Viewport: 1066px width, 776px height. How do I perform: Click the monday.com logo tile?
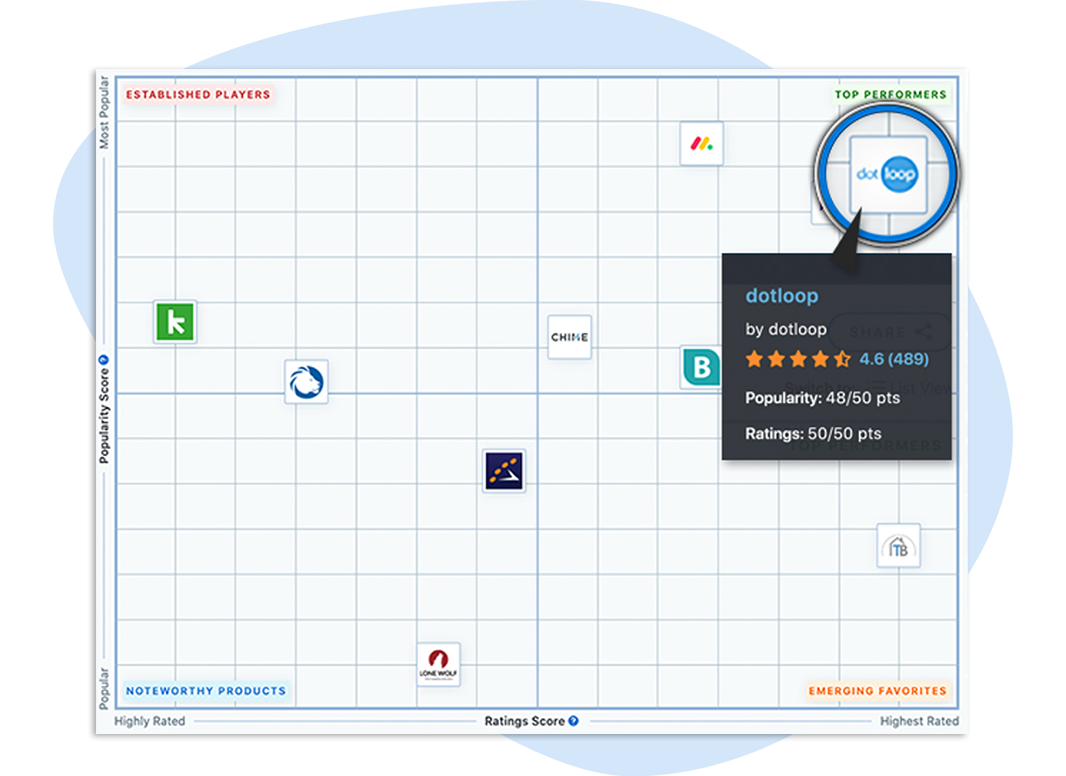(x=702, y=144)
